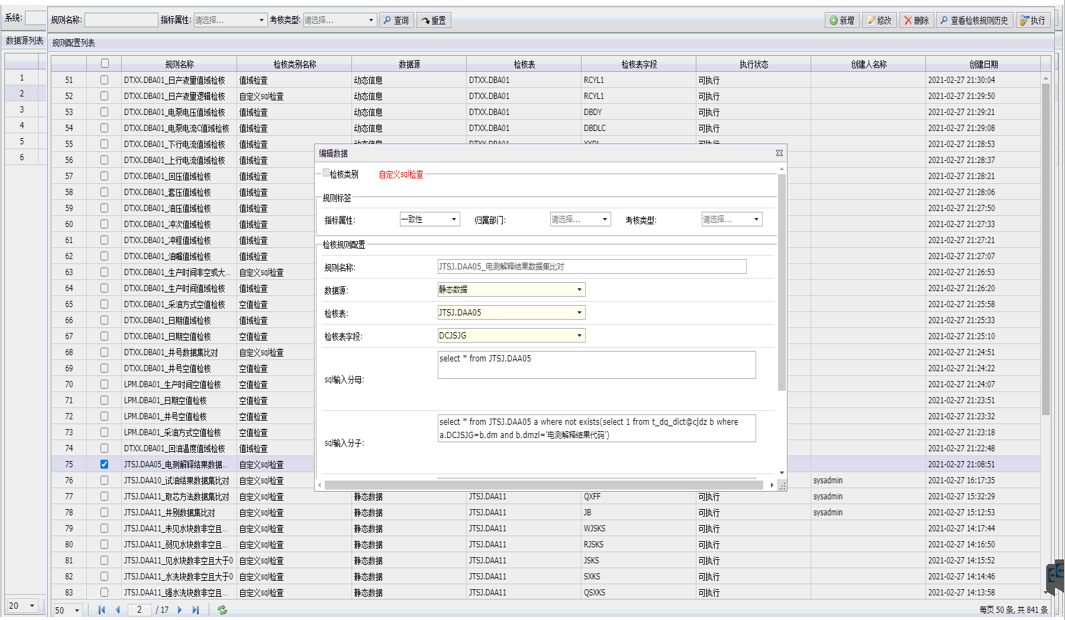Sort by the 检核表 column header
The height and width of the screenshot is (620, 1065).
point(524,65)
